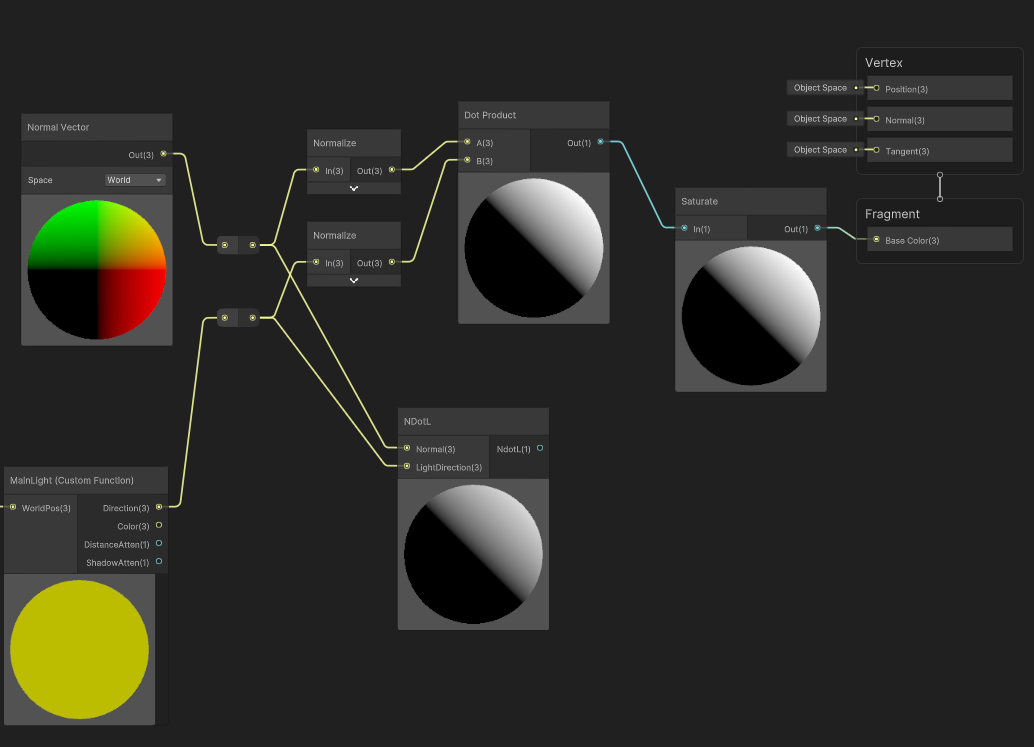The height and width of the screenshot is (747, 1034).
Task: Click the Normal Vector node's Out(3) port
Action: (x=164, y=154)
